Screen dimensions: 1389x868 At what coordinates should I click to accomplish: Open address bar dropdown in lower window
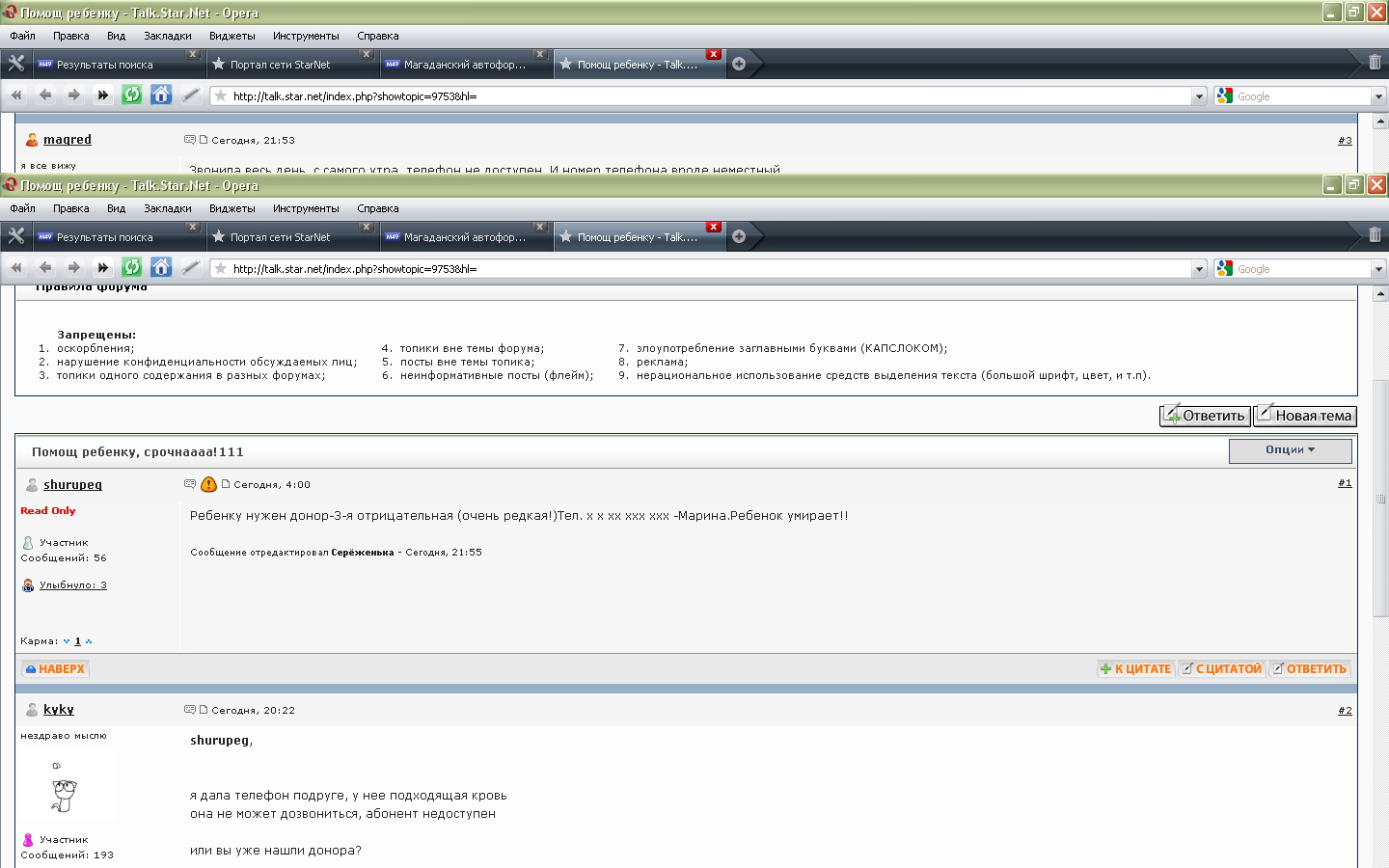[1199, 269]
